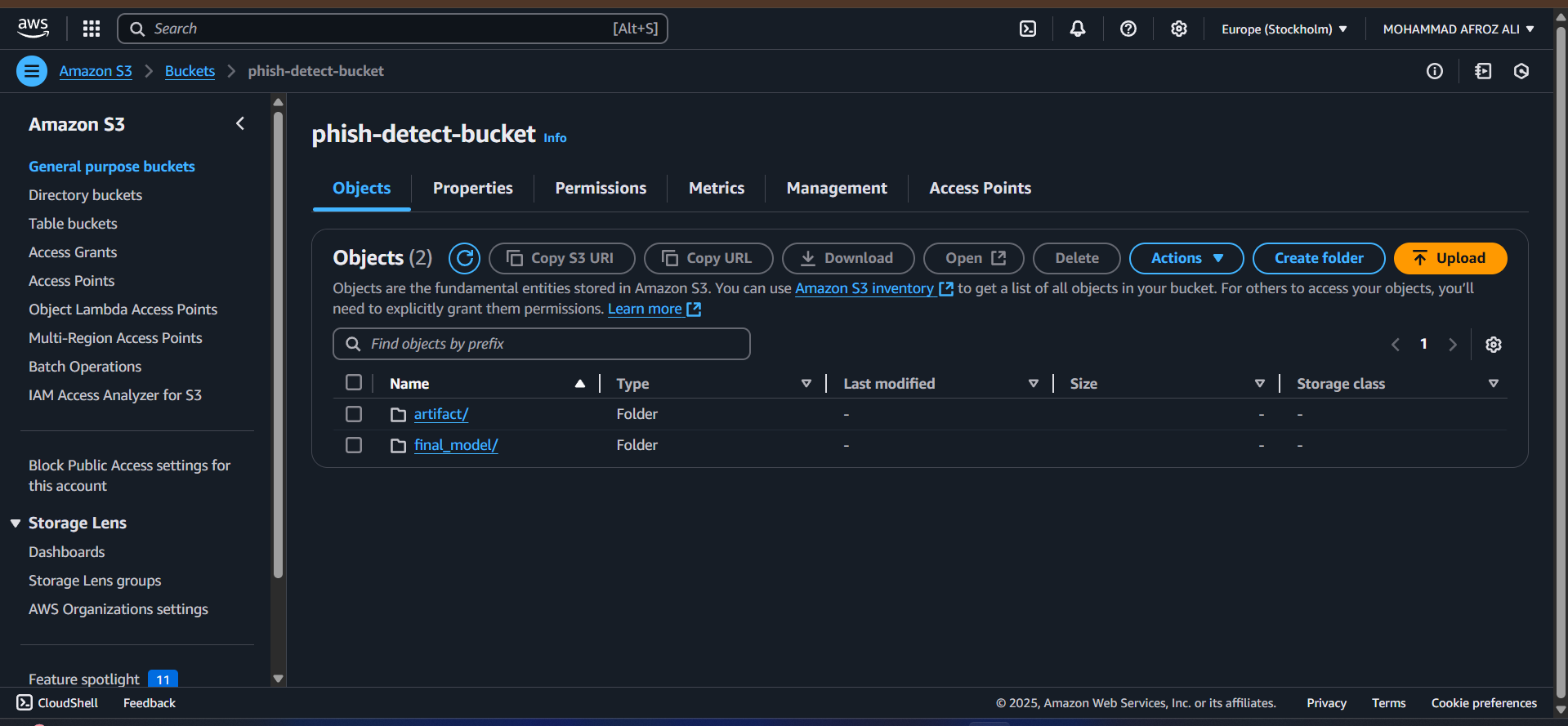Click the refresh objects icon
This screenshot has height=726, width=1568.
point(464,258)
